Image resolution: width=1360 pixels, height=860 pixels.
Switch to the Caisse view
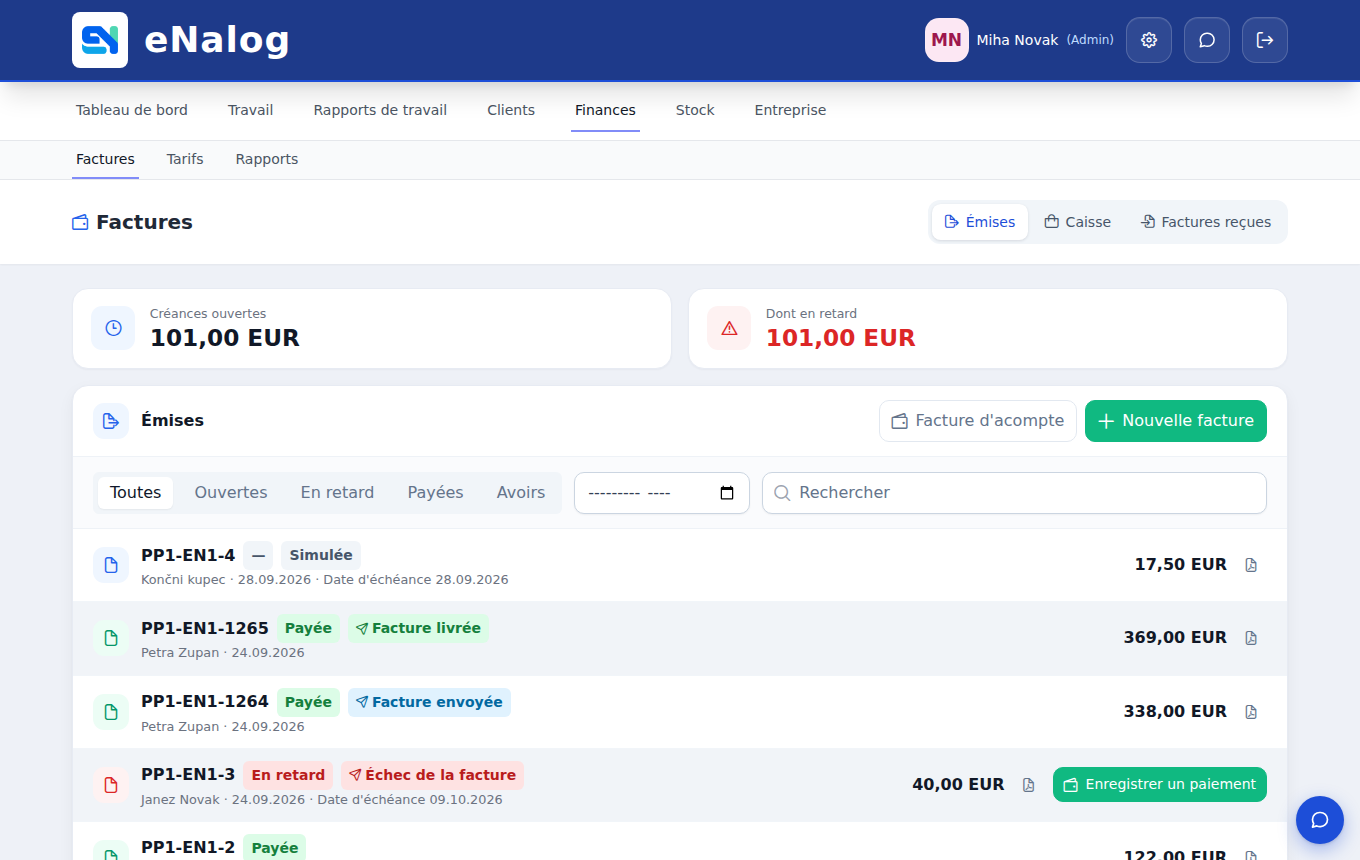click(x=1078, y=222)
